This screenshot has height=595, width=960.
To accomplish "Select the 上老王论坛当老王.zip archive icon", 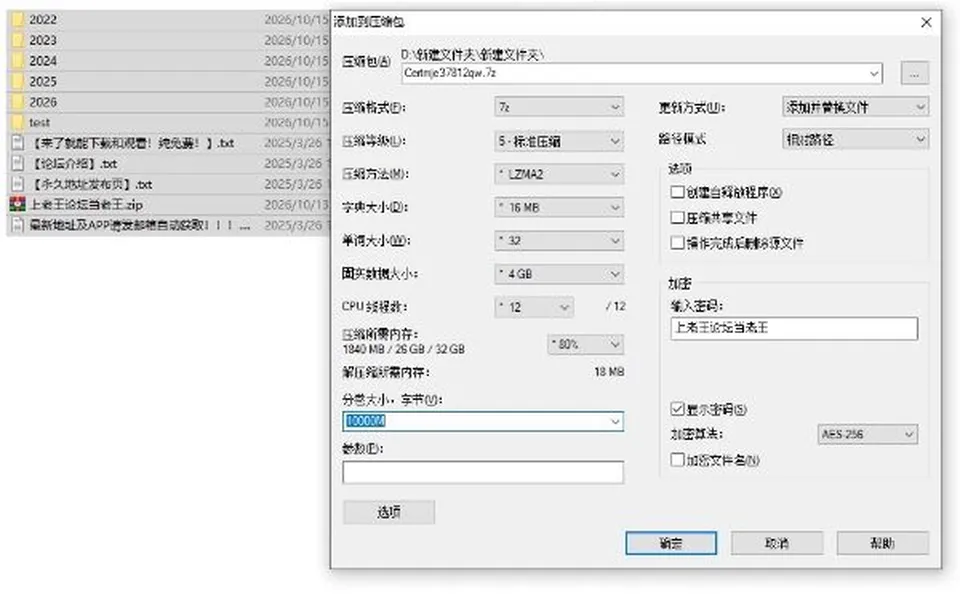I will [17, 204].
